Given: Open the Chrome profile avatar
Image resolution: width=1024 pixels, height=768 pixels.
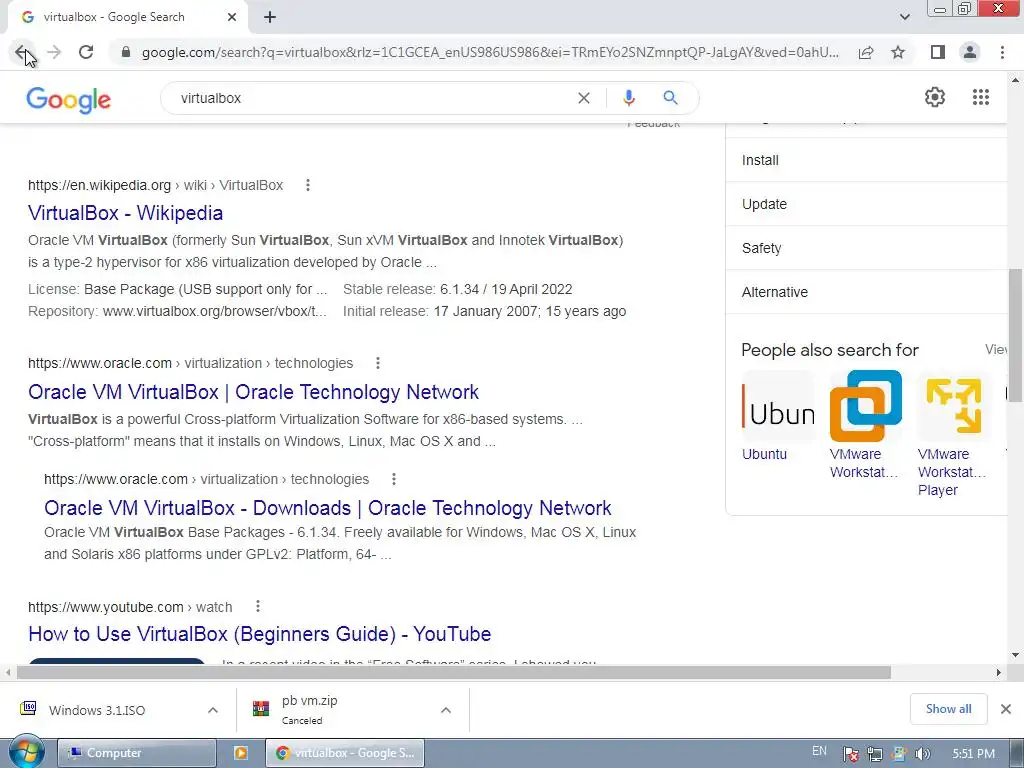Looking at the screenshot, I should click(970, 52).
